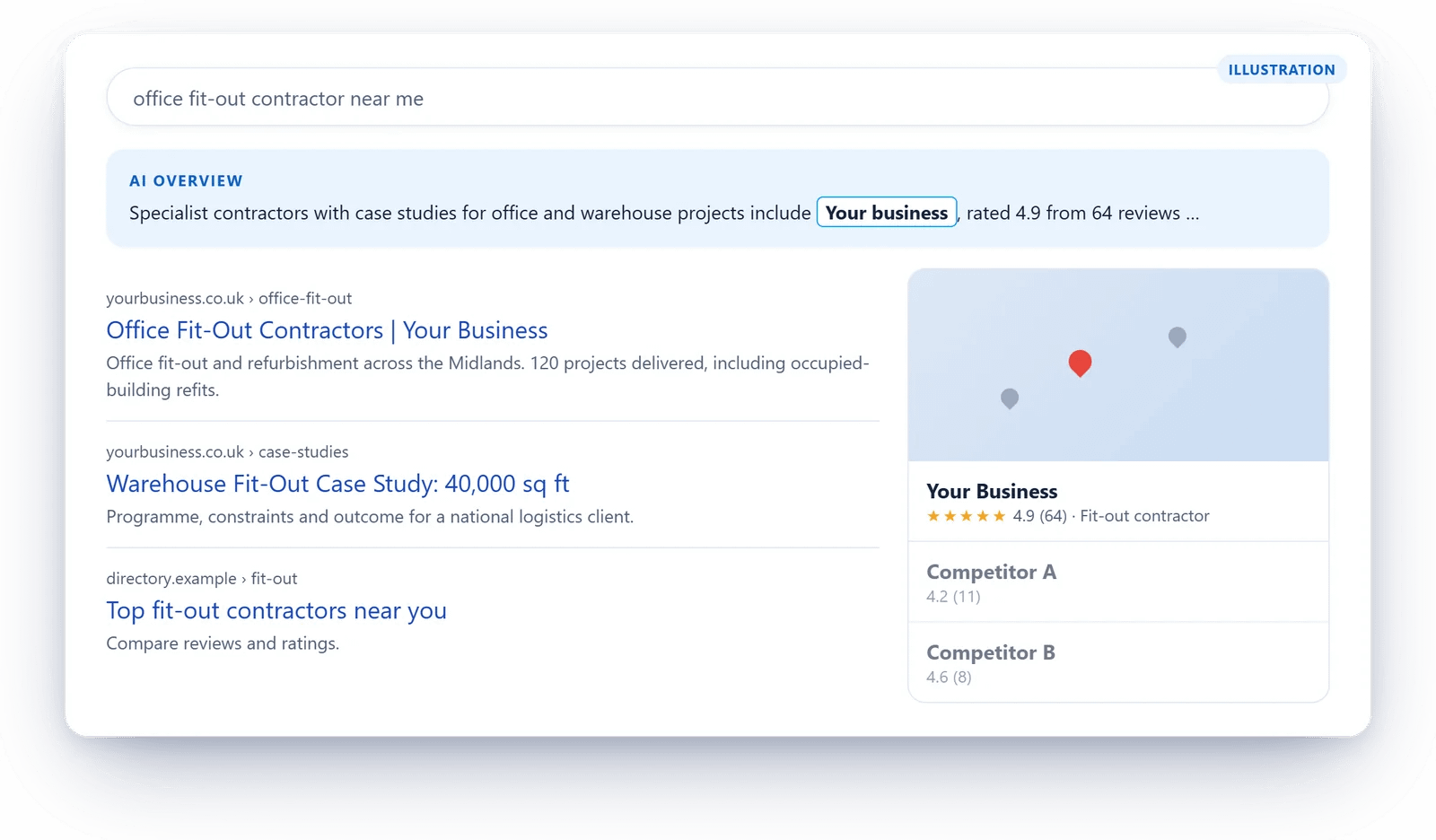
Task: Click the 'rated 4.9 from 64 reviews' text
Action: pyautogui.click(x=1073, y=213)
